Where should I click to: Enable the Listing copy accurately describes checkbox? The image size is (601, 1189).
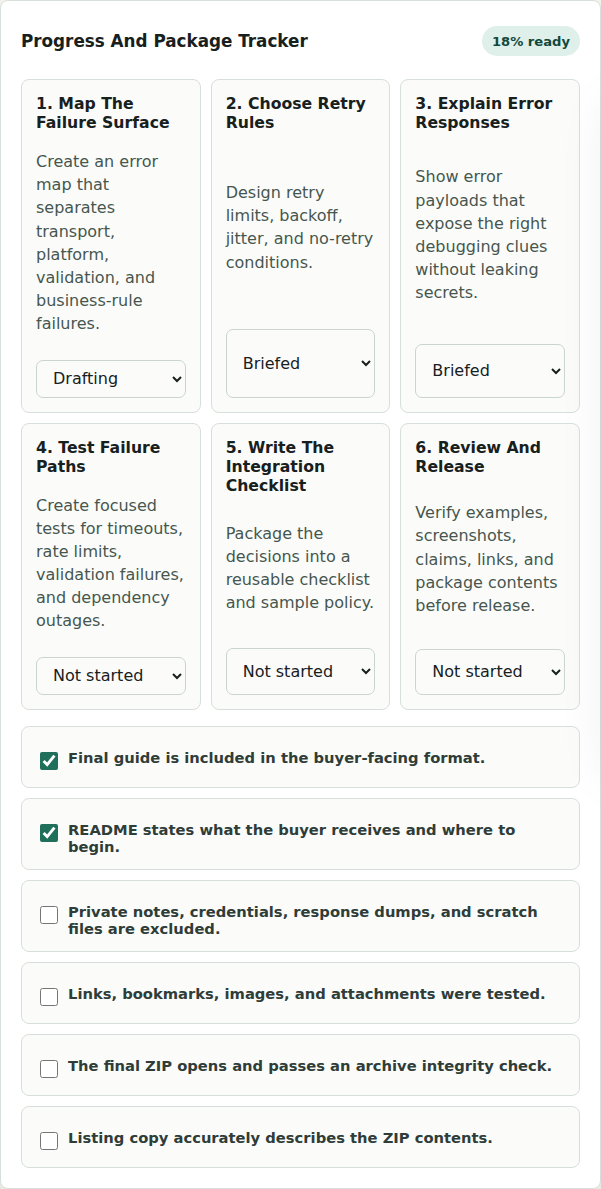(49, 1140)
